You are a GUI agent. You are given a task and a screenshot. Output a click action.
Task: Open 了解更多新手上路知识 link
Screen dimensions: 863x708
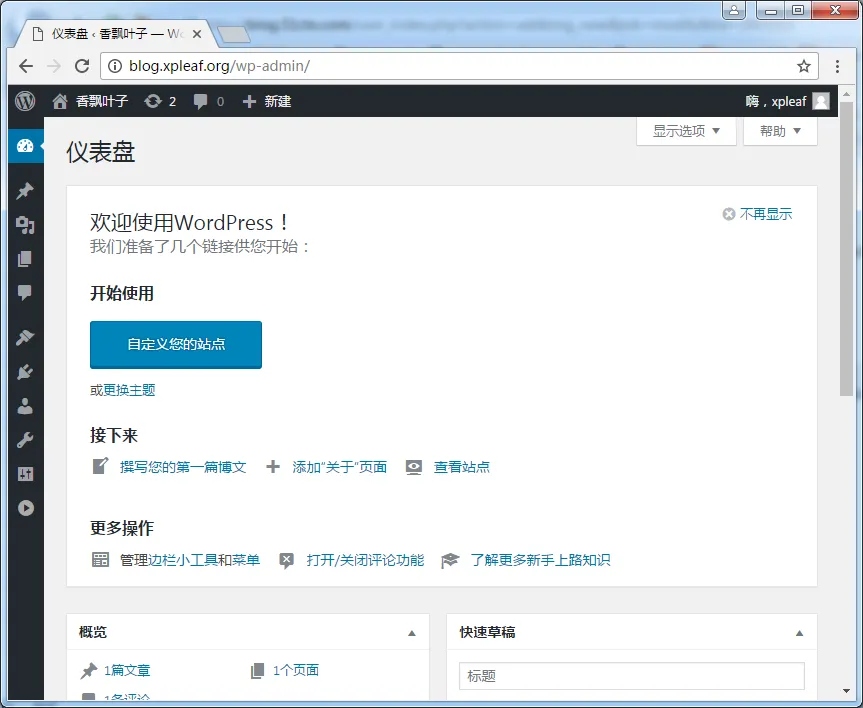coord(540,560)
